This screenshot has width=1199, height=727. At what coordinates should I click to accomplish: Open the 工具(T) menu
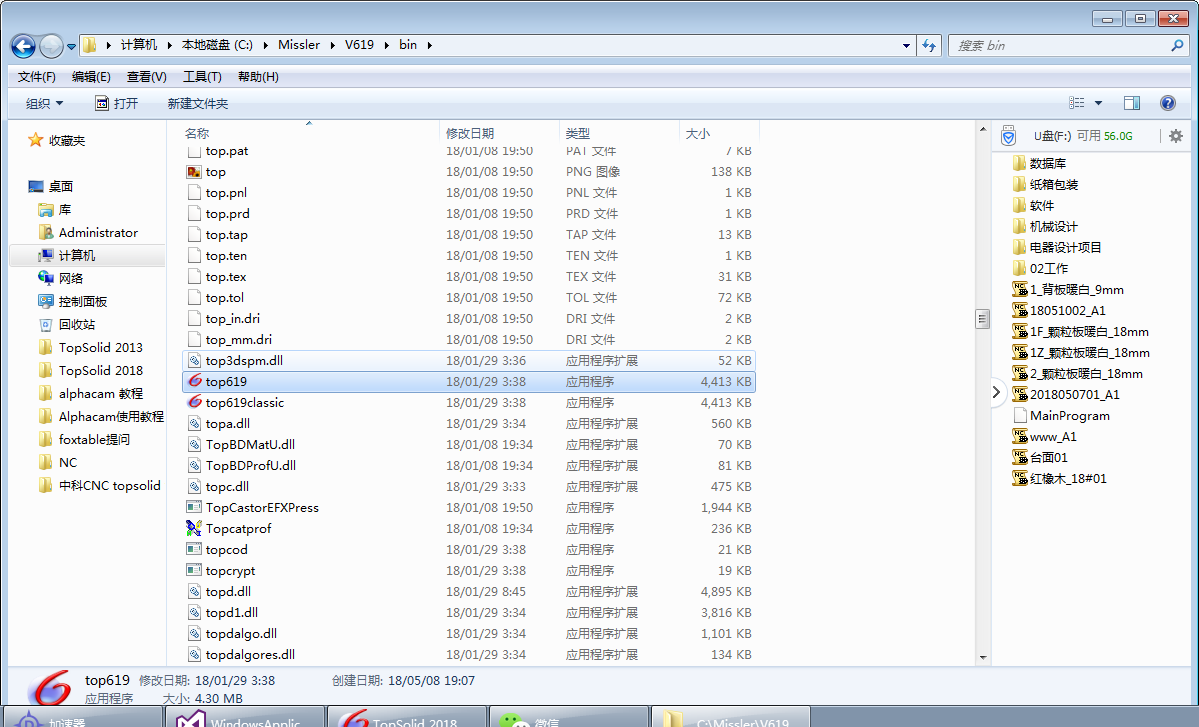point(202,76)
